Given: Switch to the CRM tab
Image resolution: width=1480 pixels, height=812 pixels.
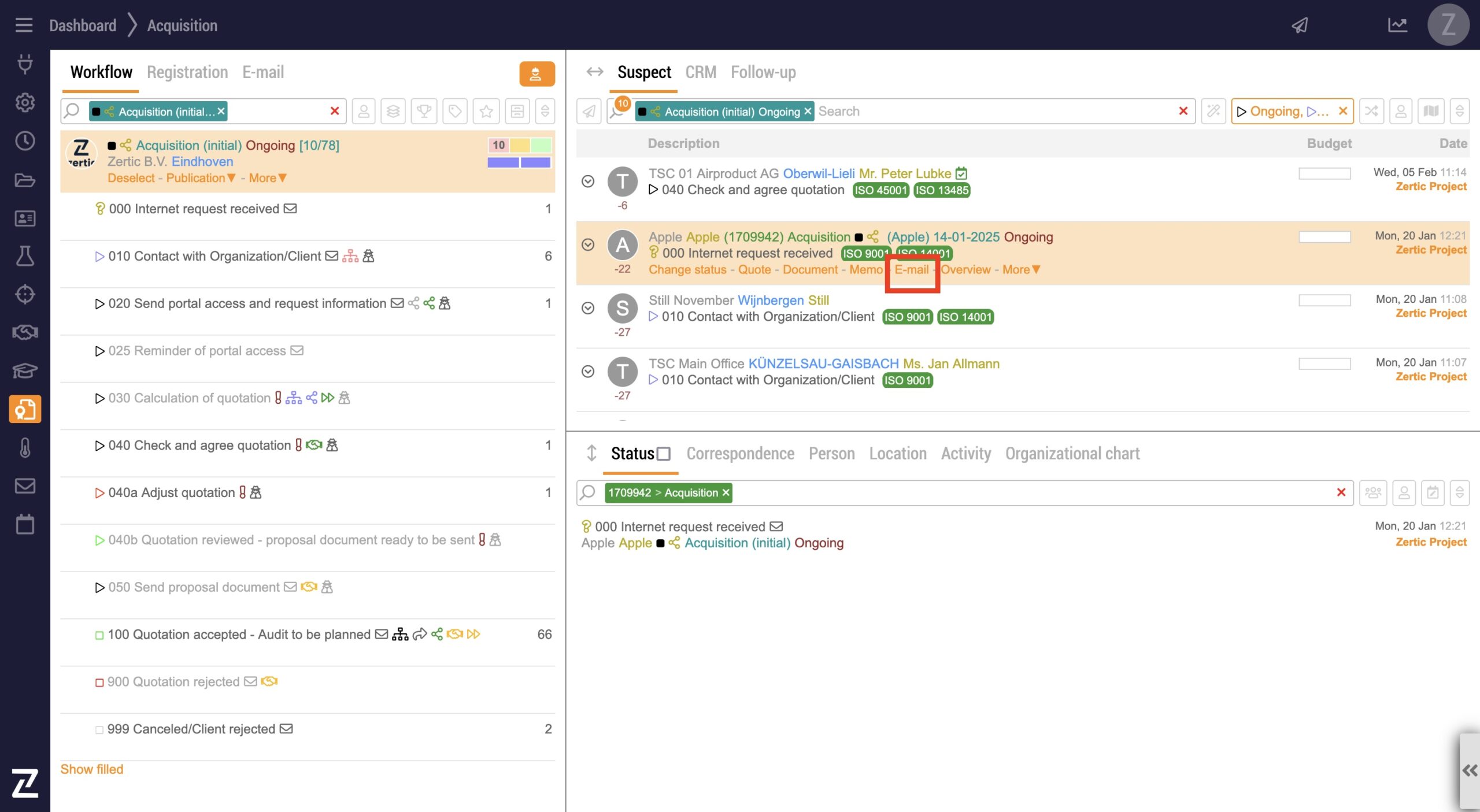Looking at the screenshot, I should point(700,72).
